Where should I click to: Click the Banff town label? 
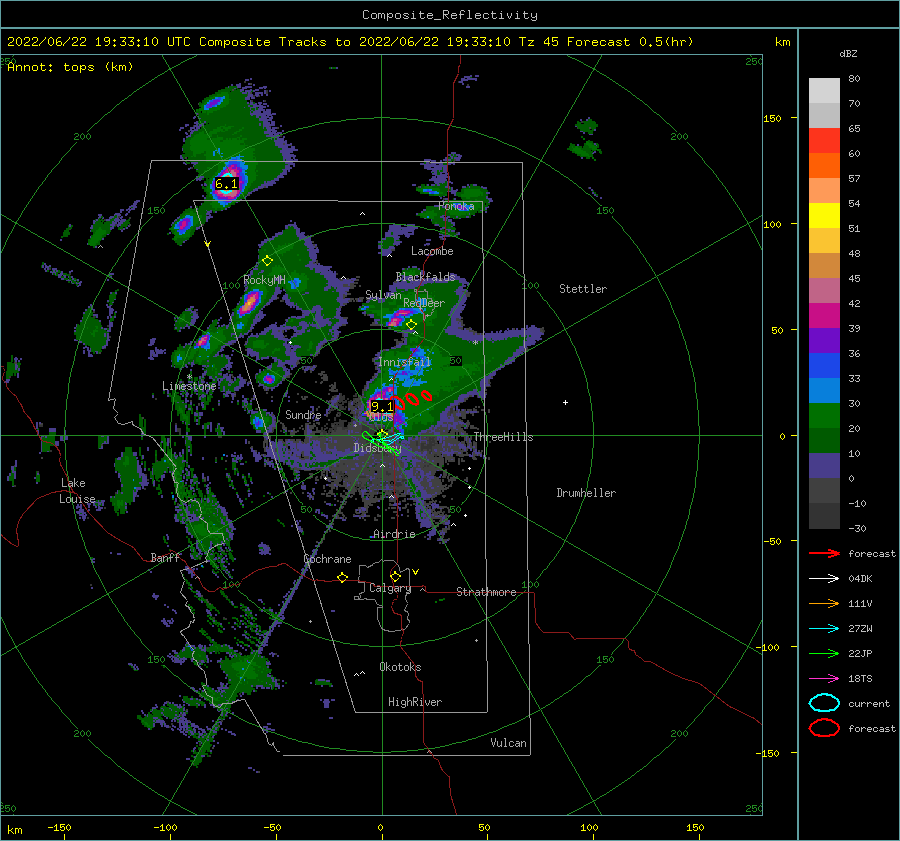coord(165,557)
